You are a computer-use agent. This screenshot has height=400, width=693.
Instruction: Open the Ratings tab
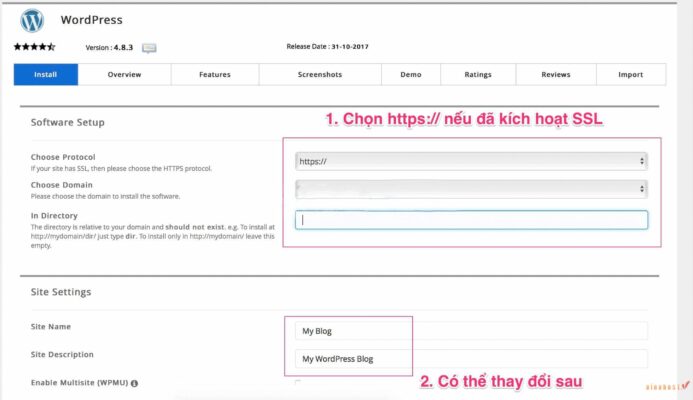478,75
